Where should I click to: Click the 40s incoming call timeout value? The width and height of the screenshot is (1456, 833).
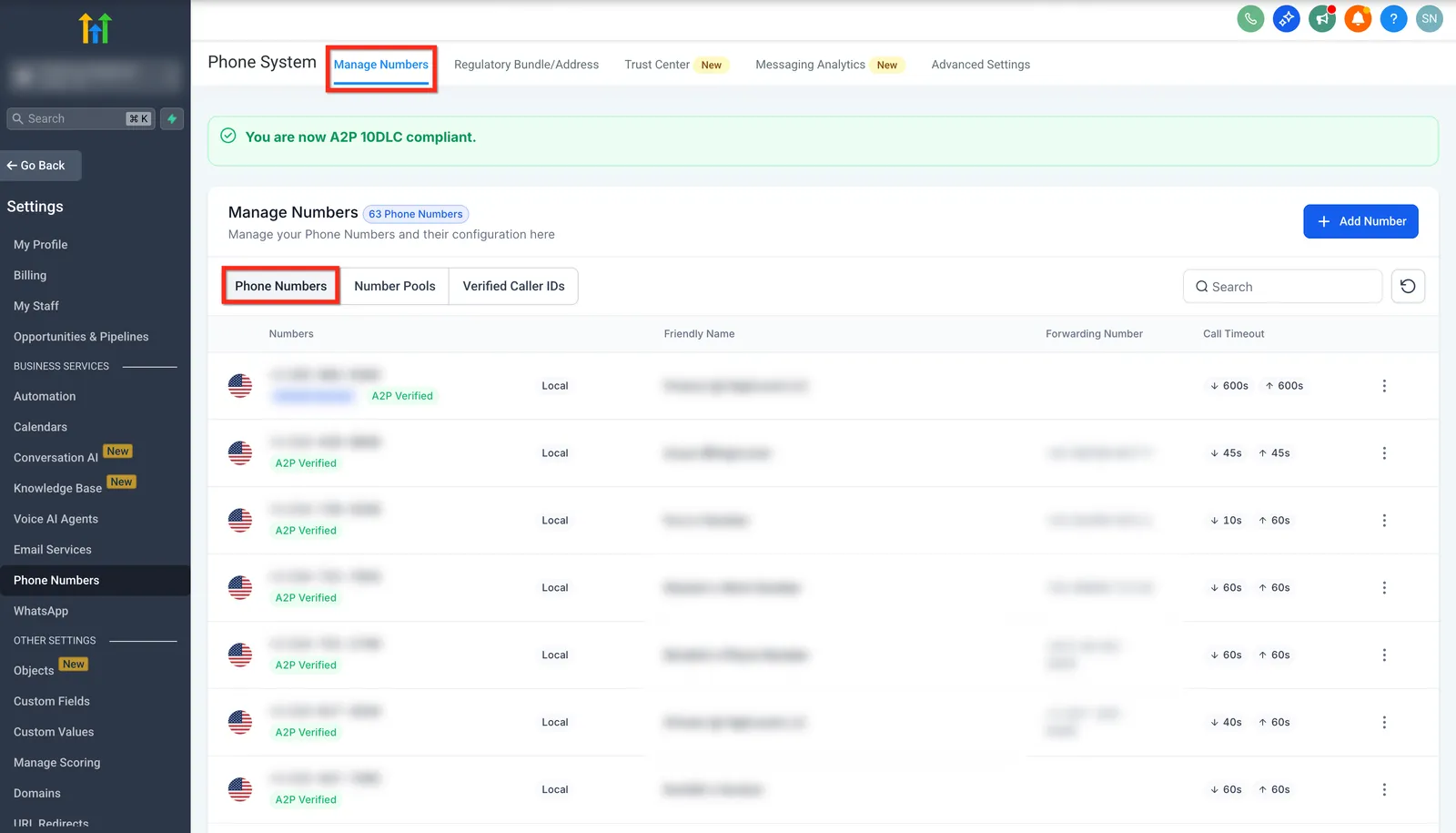(x=1226, y=723)
